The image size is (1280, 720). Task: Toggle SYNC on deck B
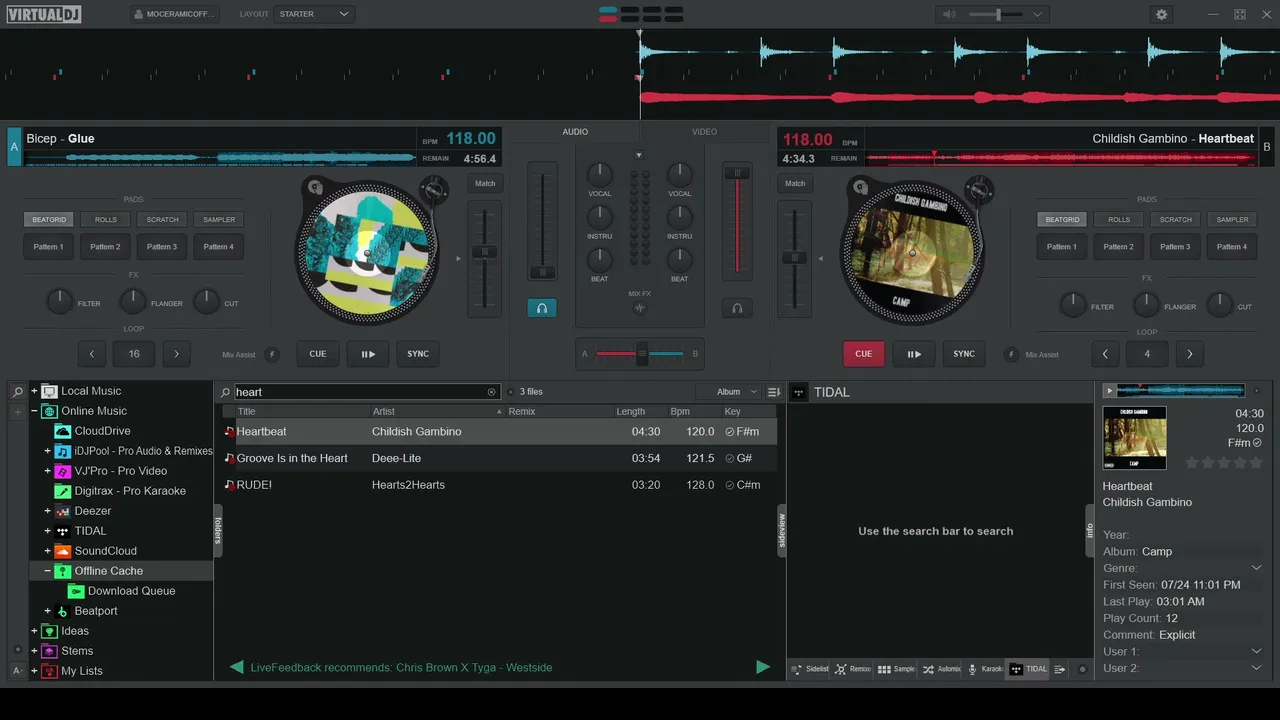pos(964,354)
